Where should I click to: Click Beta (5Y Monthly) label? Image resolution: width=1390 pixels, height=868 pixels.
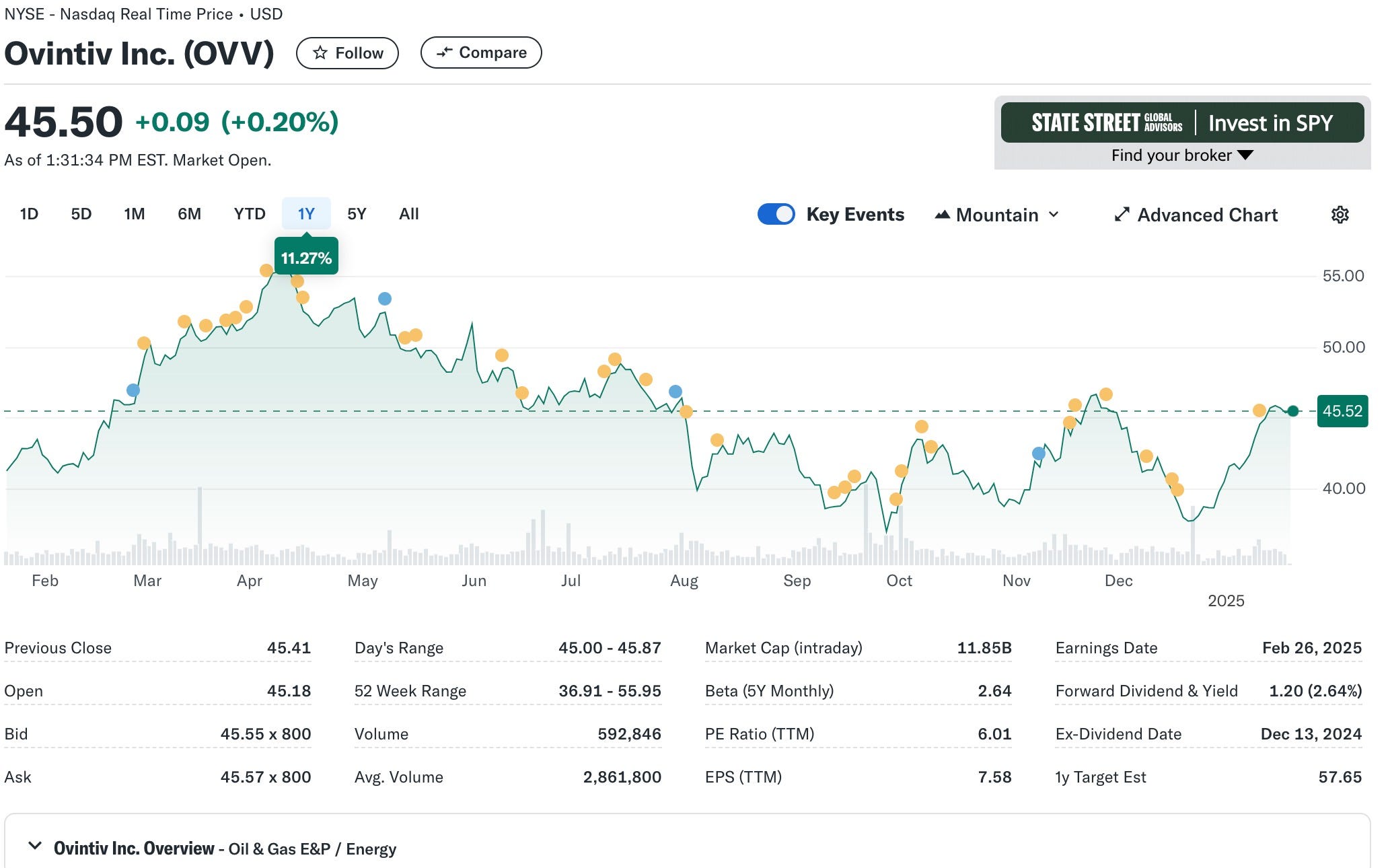click(x=770, y=691)
